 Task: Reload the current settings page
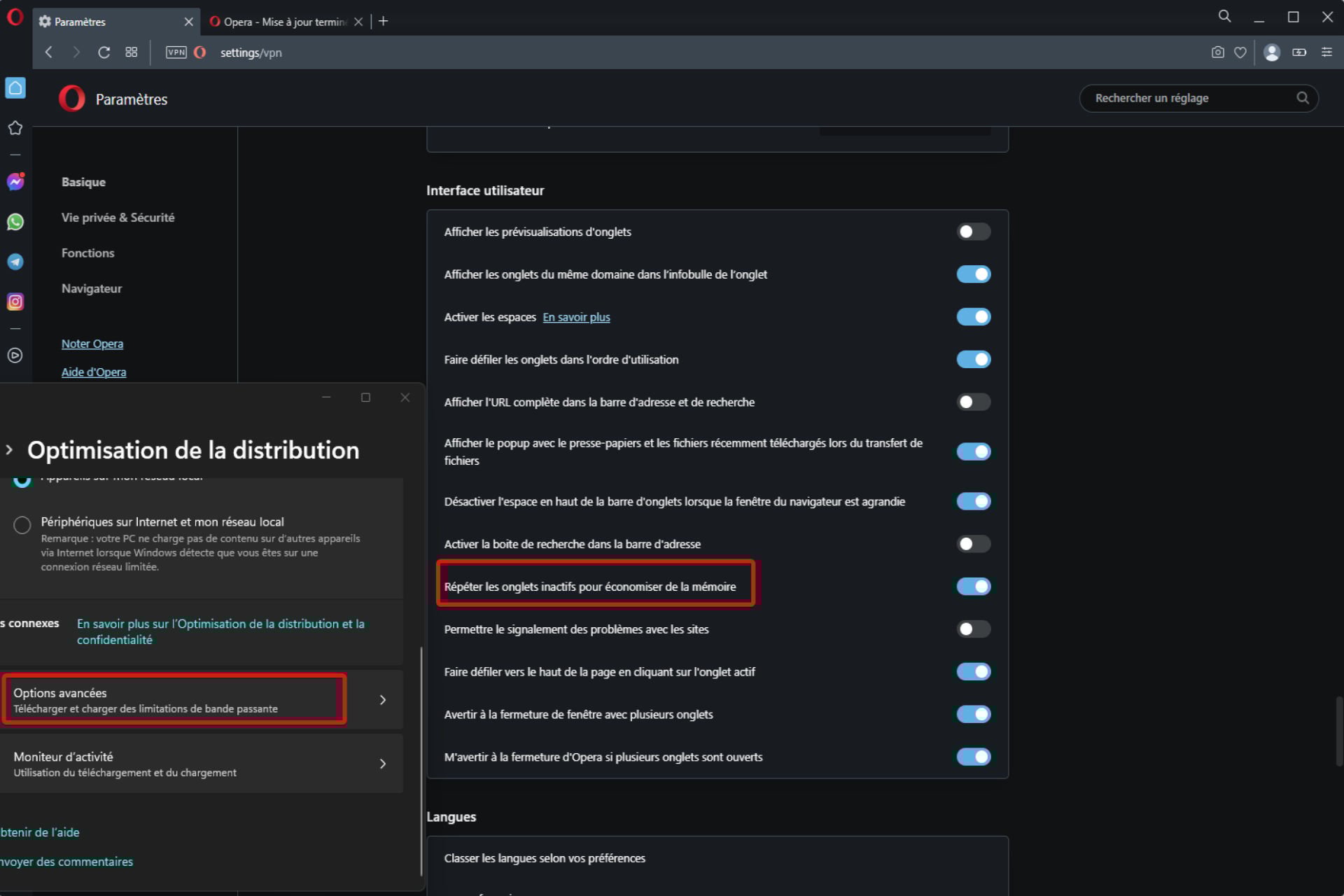pyautogui.click(x=104, y=52)
